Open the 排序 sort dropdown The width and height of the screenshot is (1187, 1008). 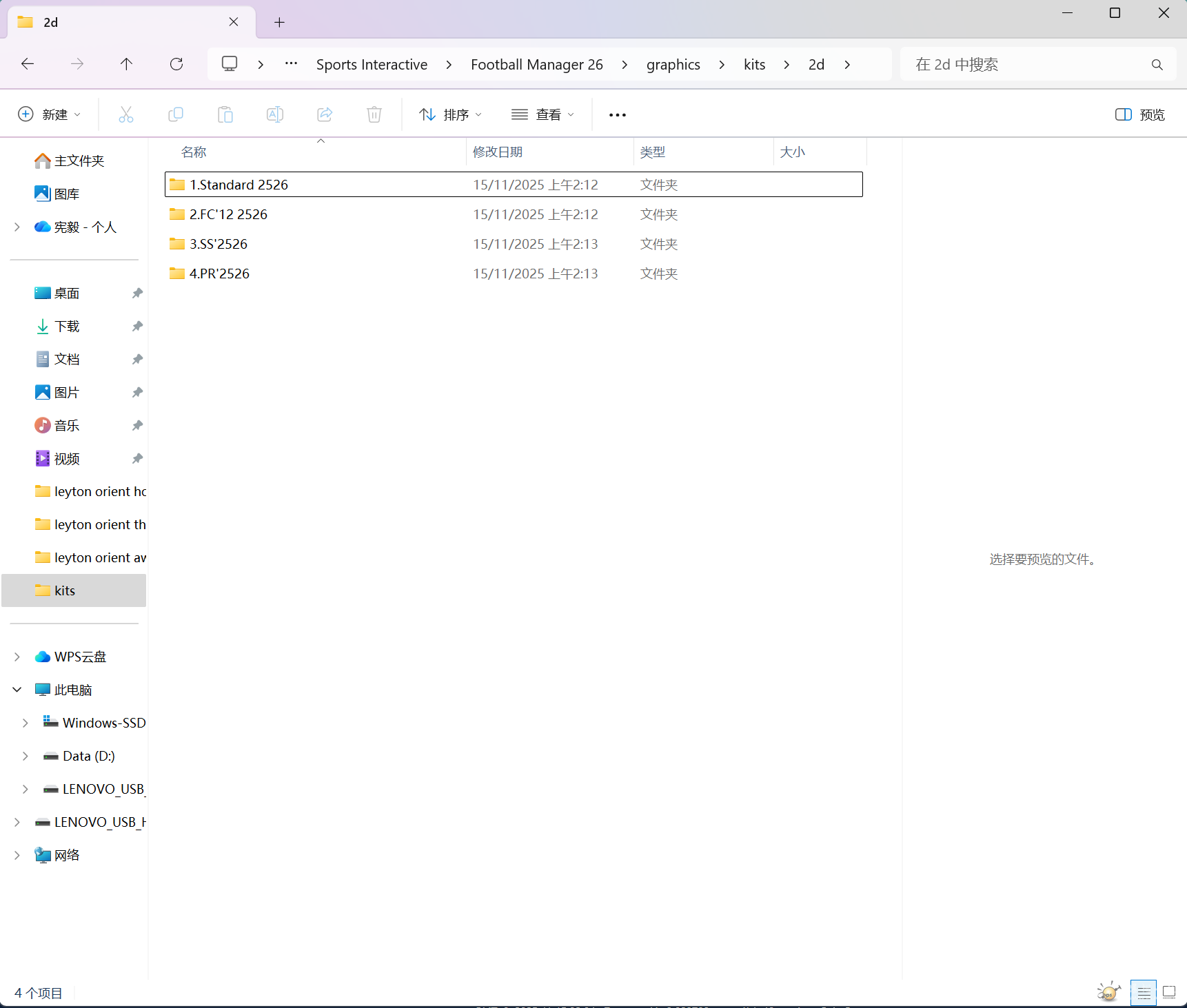click(450, 114)
